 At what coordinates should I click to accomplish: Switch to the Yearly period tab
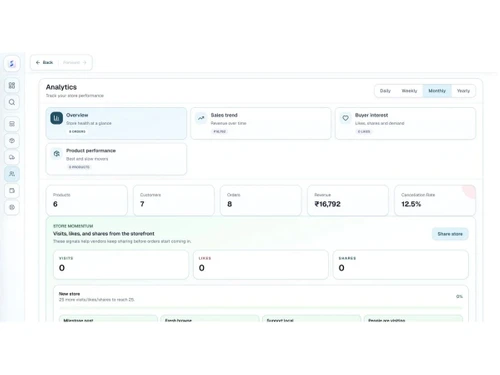click(x=463, y=91)
